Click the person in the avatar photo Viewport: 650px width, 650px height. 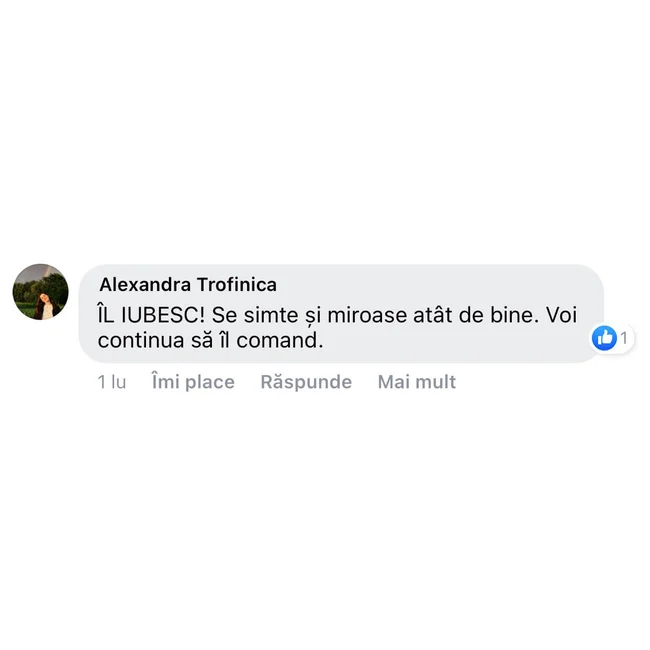(x=45, y=305)
